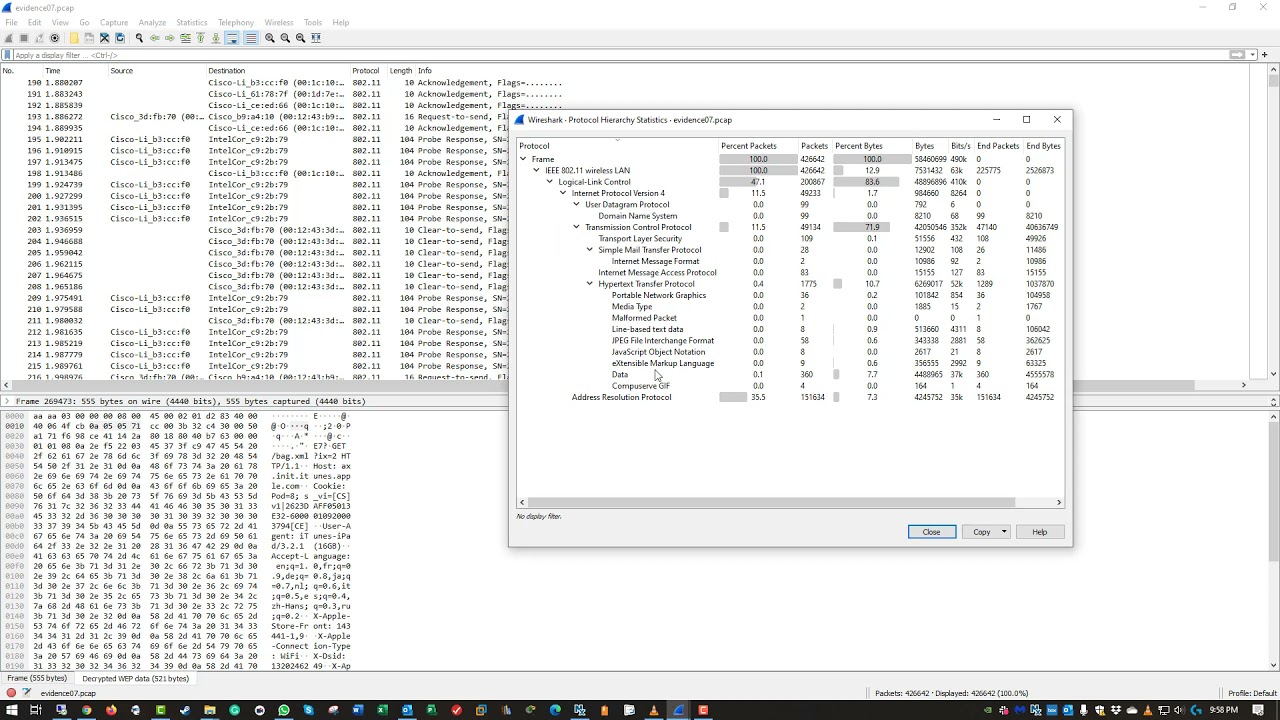Reset text to normal size

300,38
